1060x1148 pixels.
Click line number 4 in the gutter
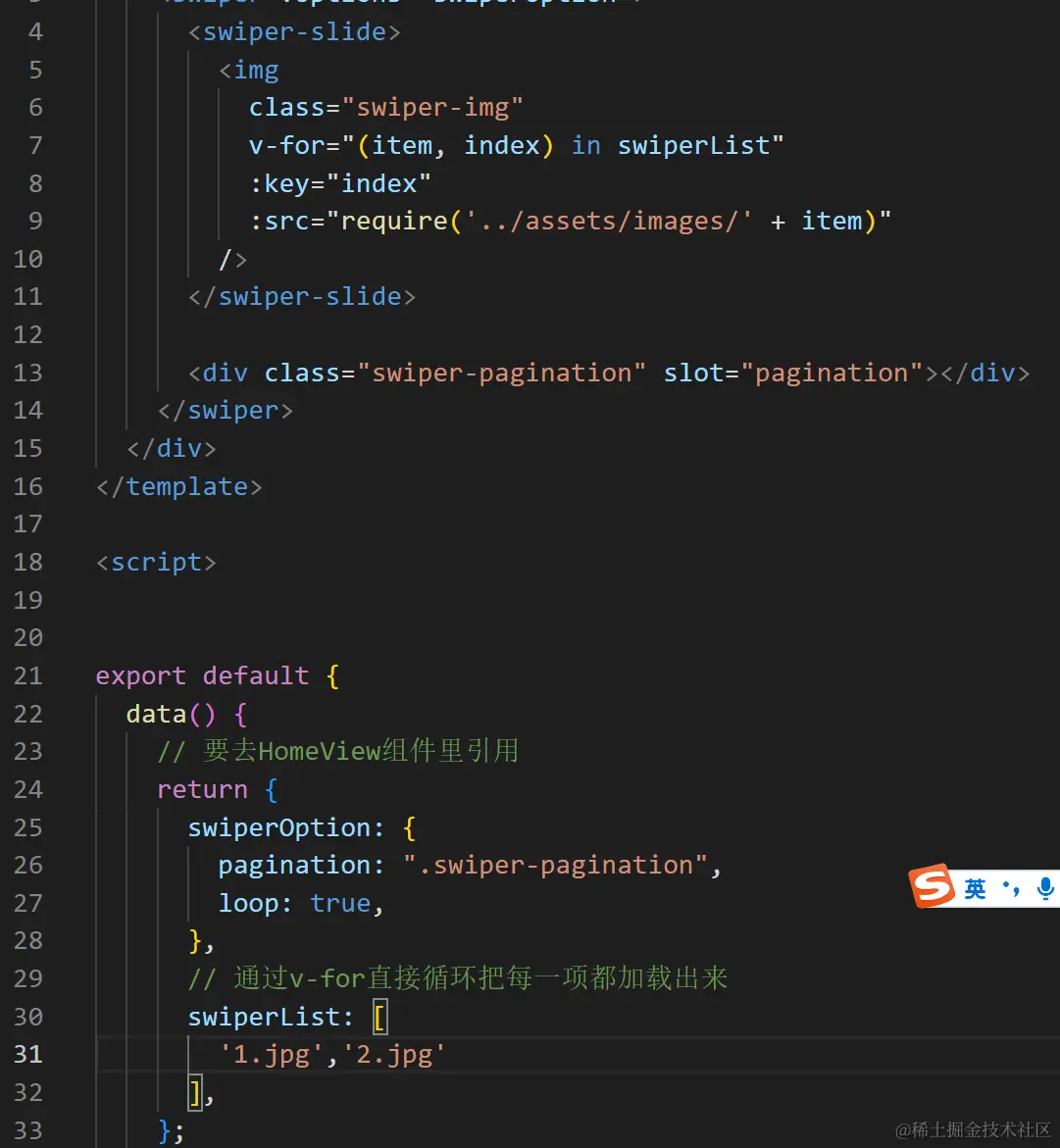click(x=35, y=32)
